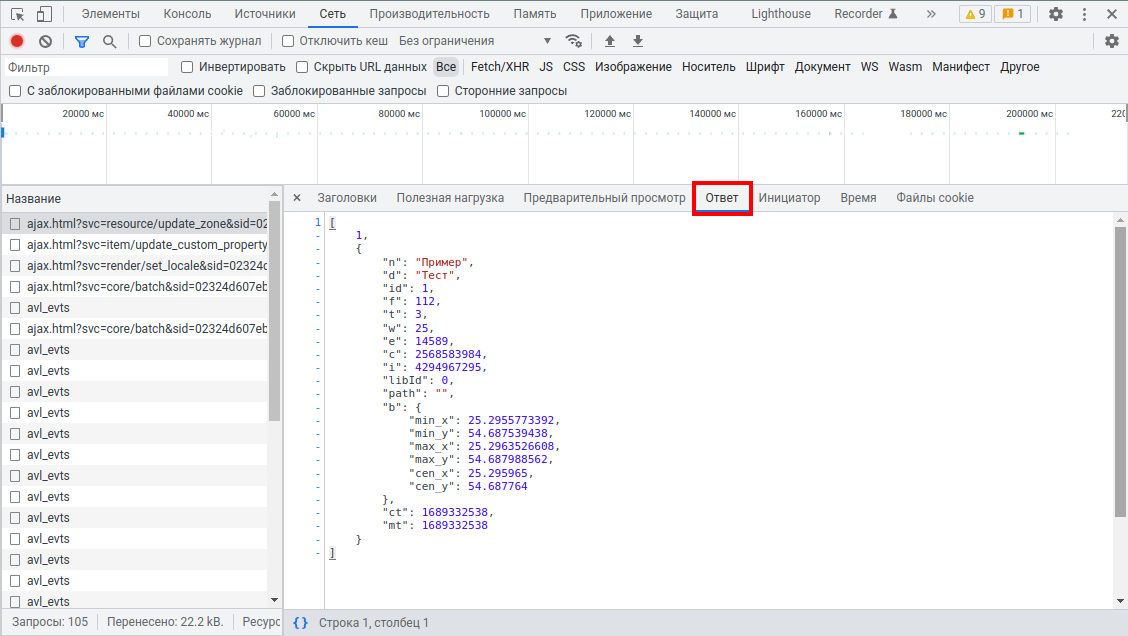Enable the 'Сохранять журнал' checkbox
Screen dimensions: 1128x636
146,41
